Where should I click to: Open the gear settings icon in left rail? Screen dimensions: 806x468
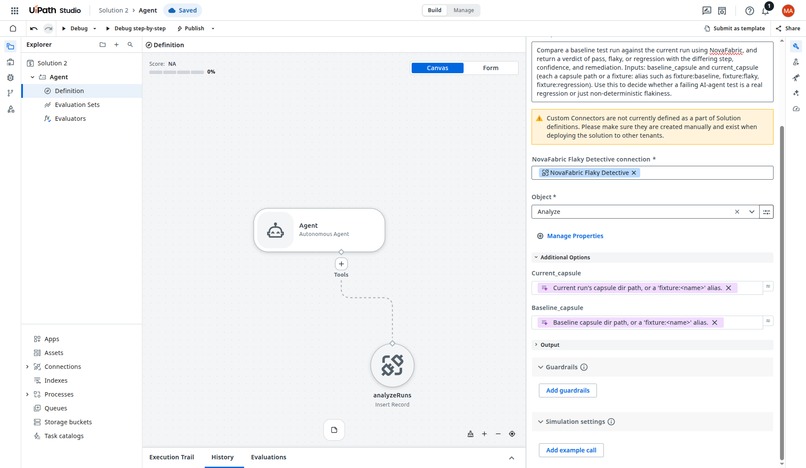(x=10, y=78)
